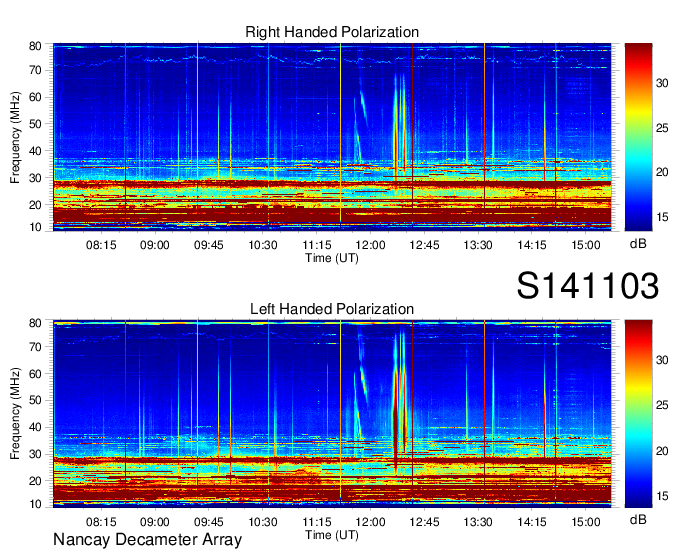Click the 30 dB mark on Left Handed color bar
The height and width of the screenshot is (552, 680).
[x=662, y=360]
